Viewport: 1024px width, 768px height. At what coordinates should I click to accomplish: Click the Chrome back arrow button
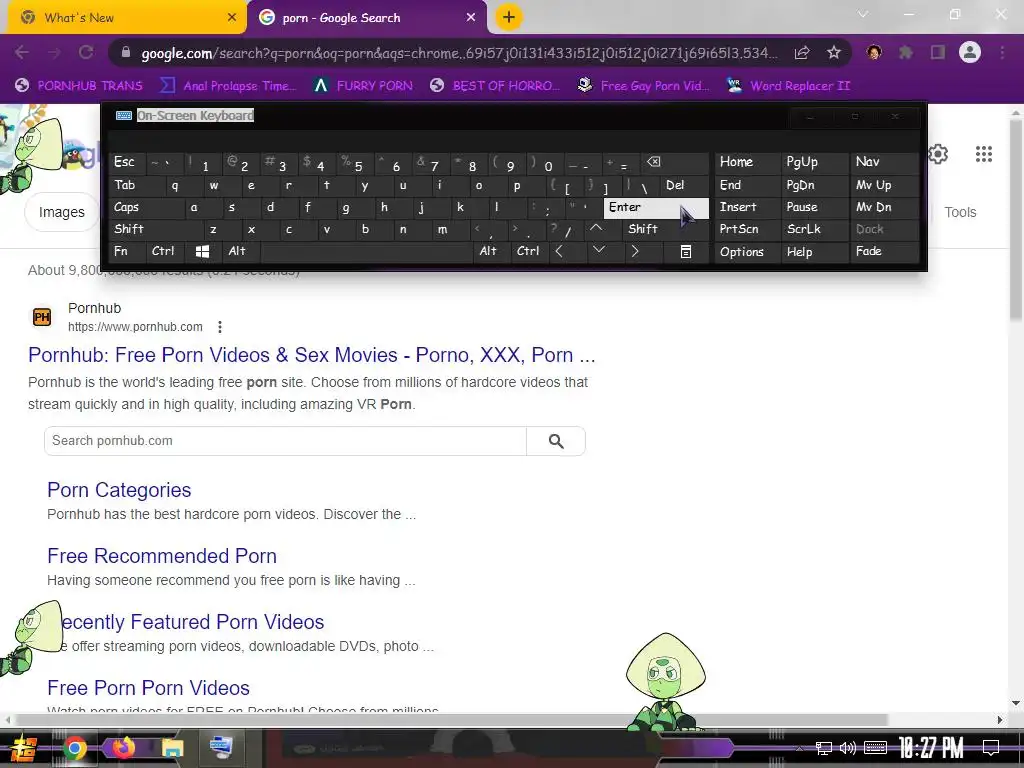(x=22, y=52)
